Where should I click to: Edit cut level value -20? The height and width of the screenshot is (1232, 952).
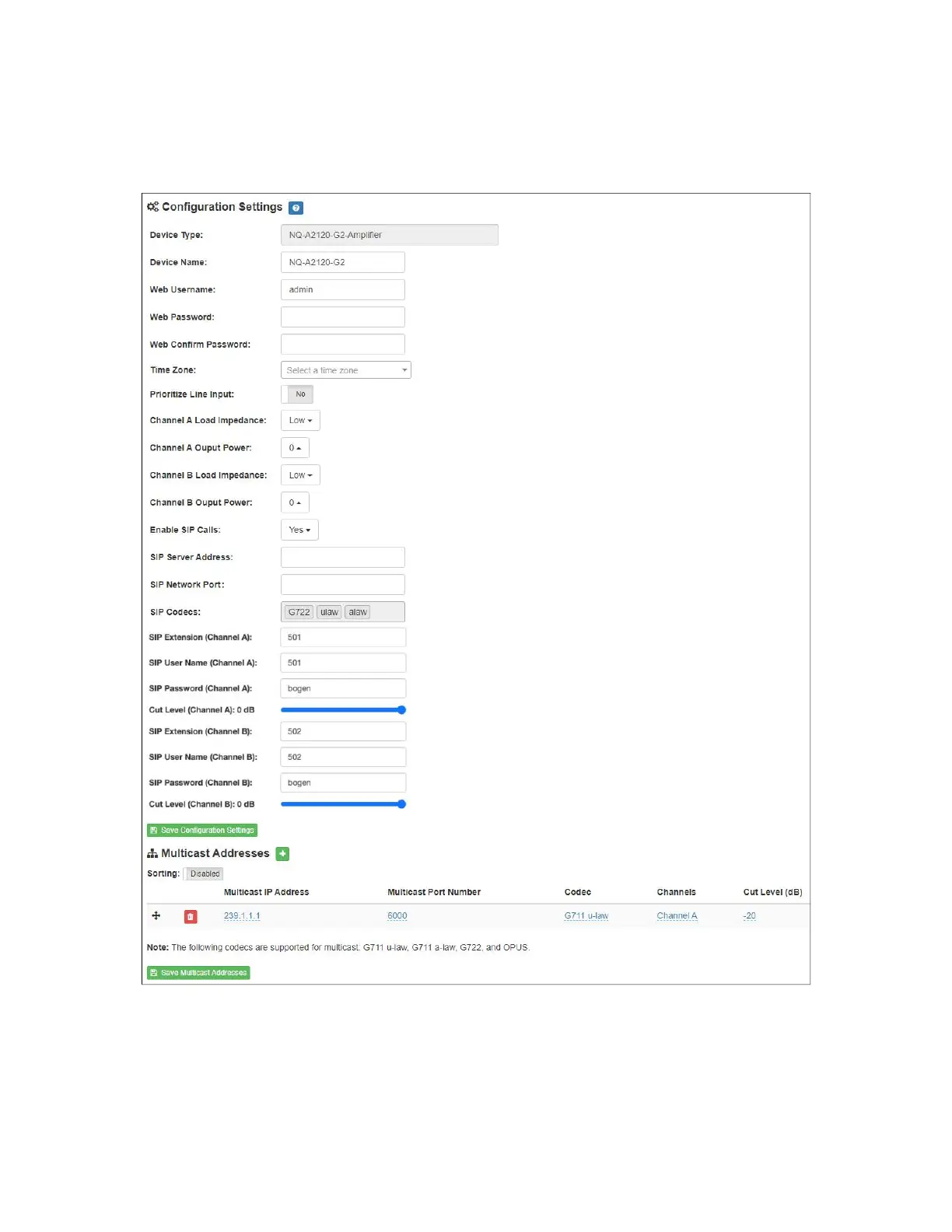click(750, 916)
